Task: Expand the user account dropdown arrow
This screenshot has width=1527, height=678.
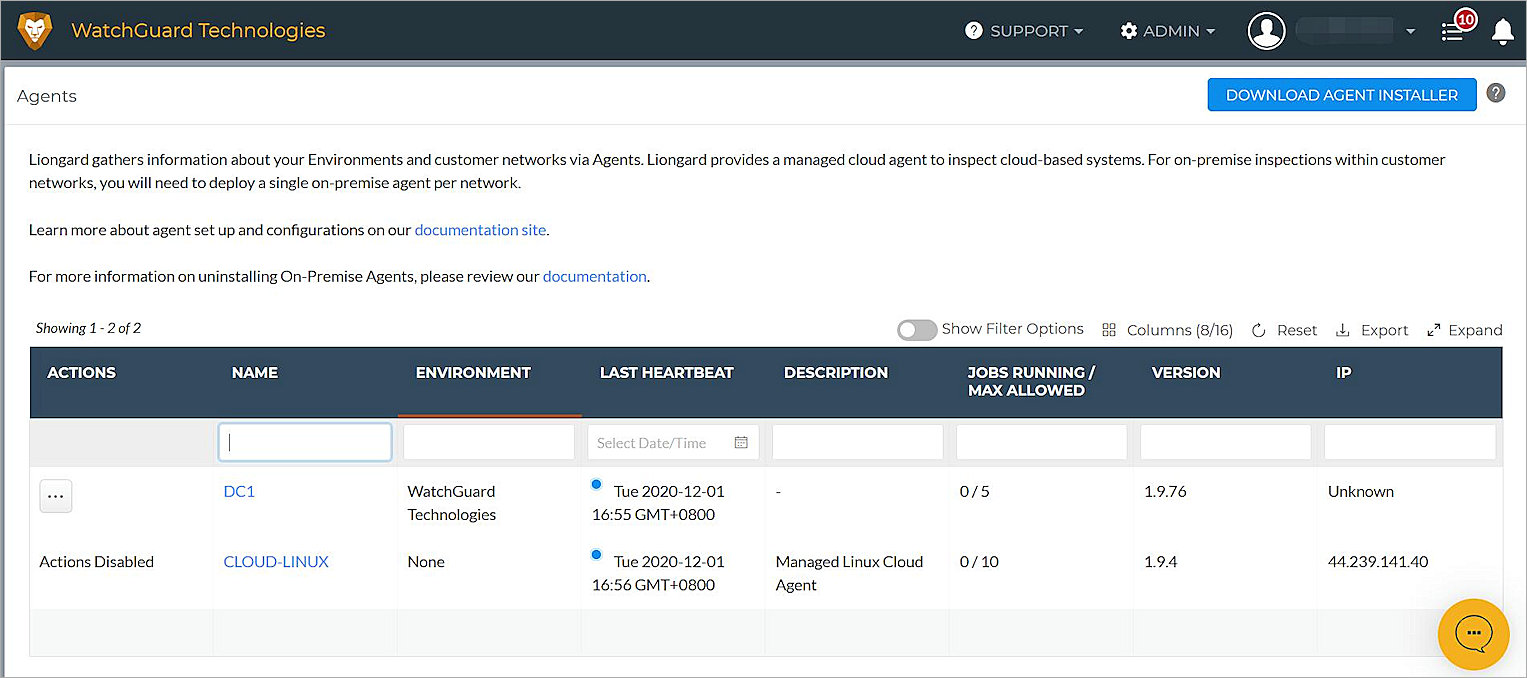Action: (1410, 31)
